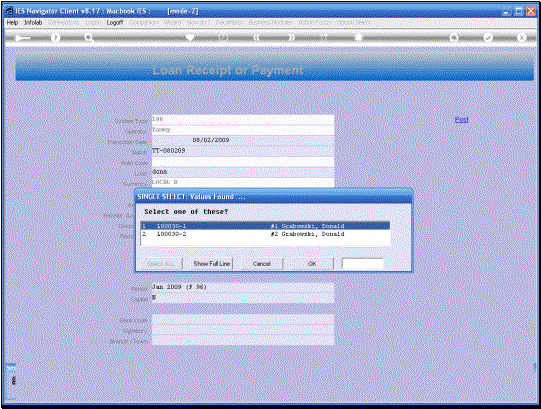Screen dimensions: 541x409
Task: Select row 100030-2 Grabowski, Donald
Action: click(265, 234)
